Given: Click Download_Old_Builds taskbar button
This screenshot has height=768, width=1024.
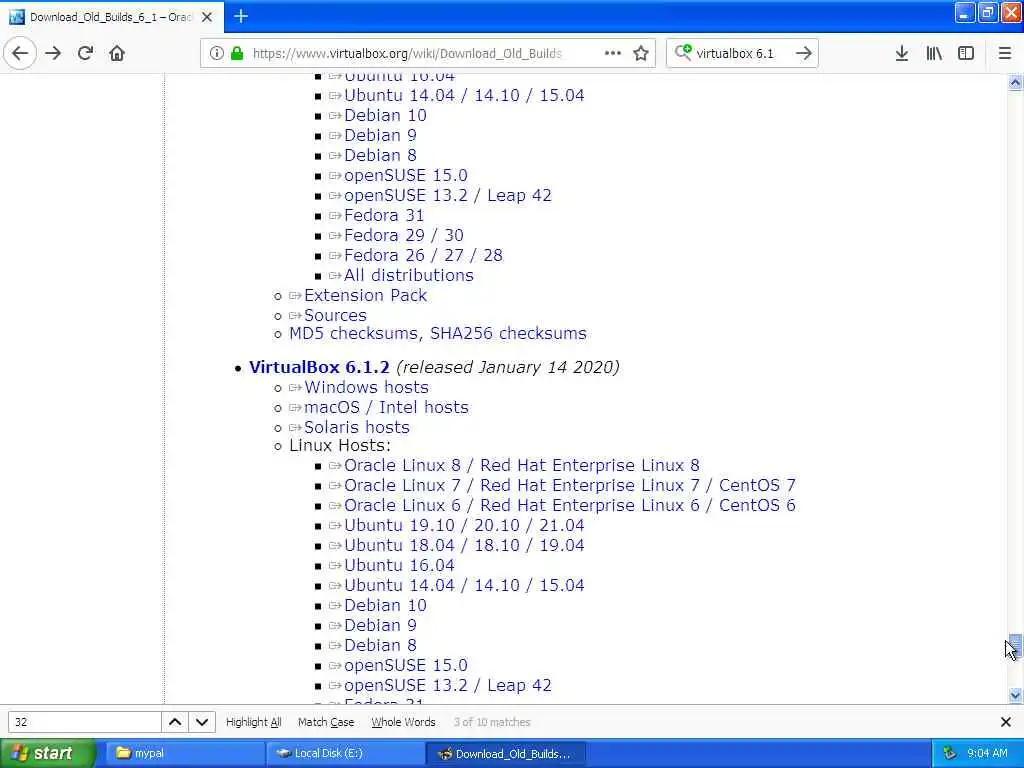Looking at the screenshot, I should (506, 753).
